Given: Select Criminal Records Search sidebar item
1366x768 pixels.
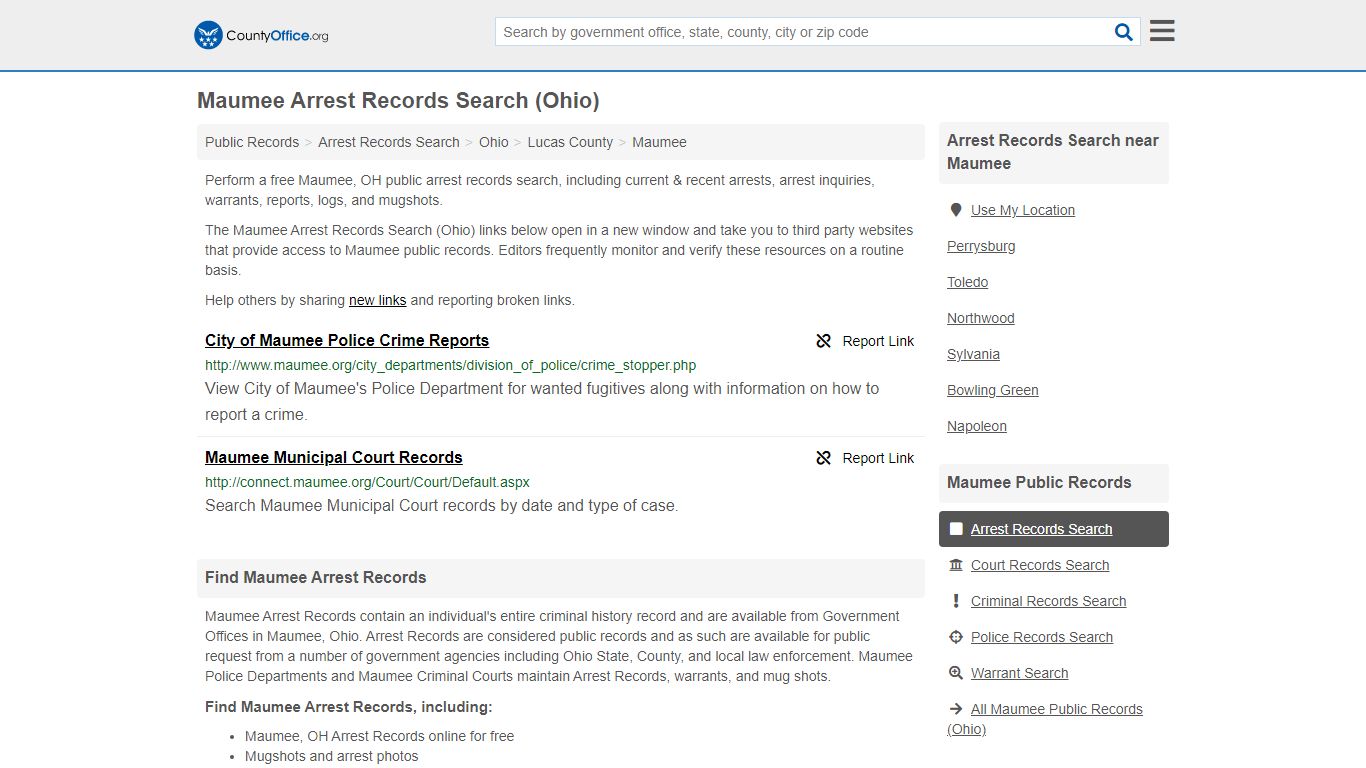Looking at the screenshot, I should (1048, 601).
